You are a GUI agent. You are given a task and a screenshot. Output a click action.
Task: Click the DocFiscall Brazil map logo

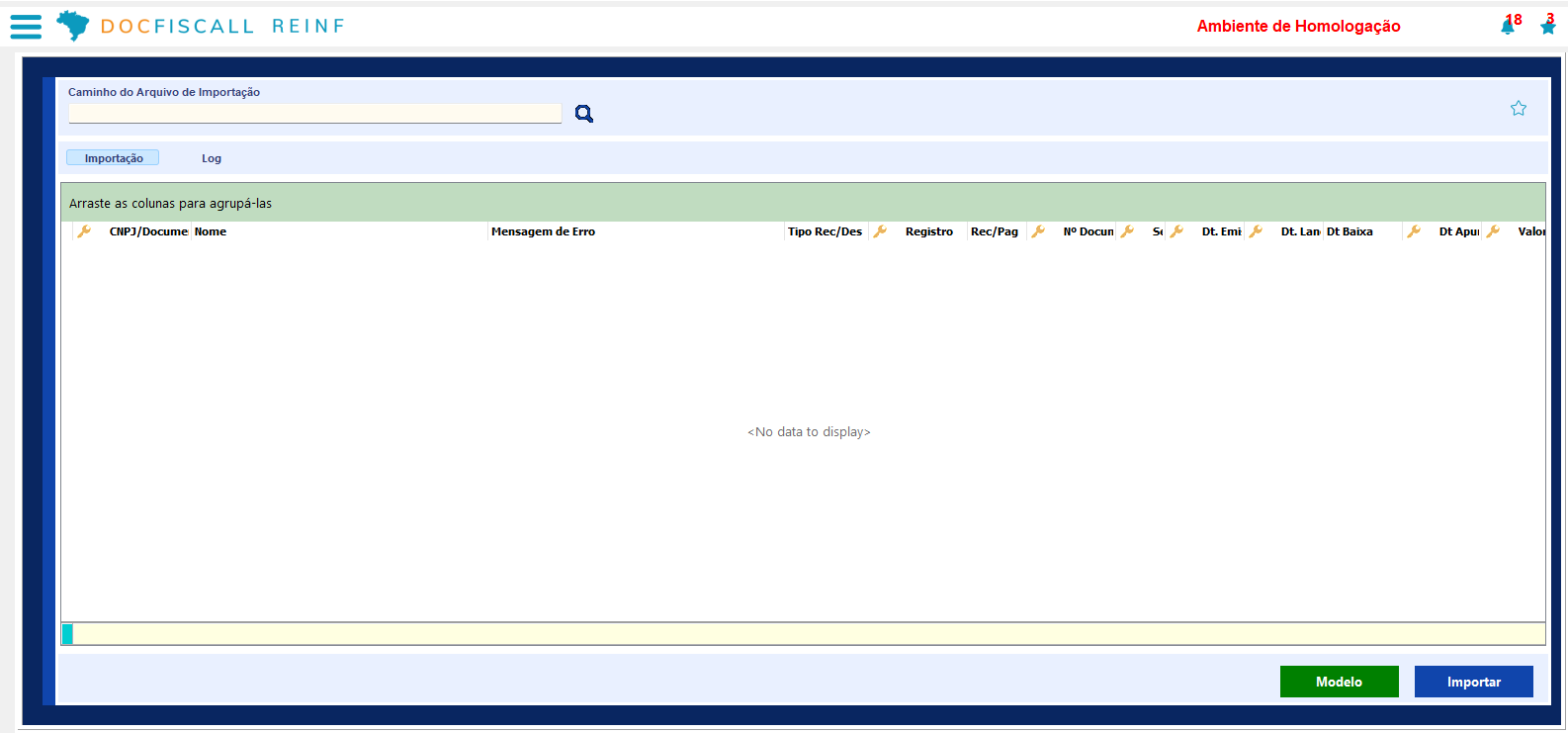pos(72,26)
